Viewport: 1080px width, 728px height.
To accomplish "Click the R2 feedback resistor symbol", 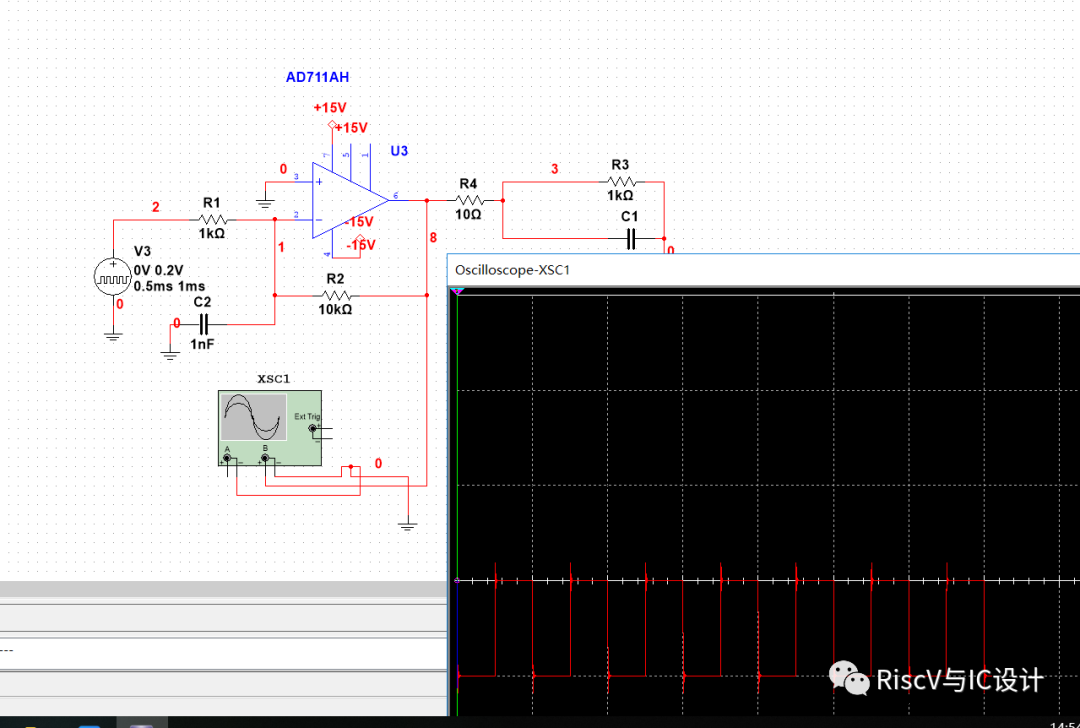I will 337,295.
